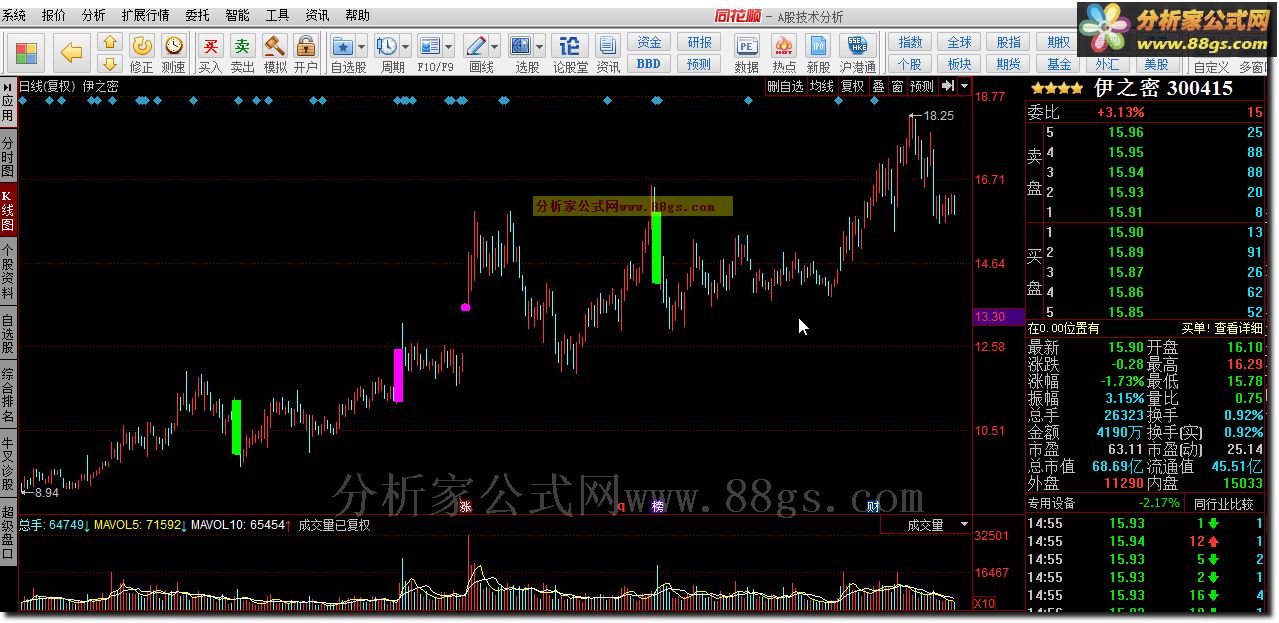Switch to the 分时图 sidebar tab

pyautogui.click(x=8, y=158)
